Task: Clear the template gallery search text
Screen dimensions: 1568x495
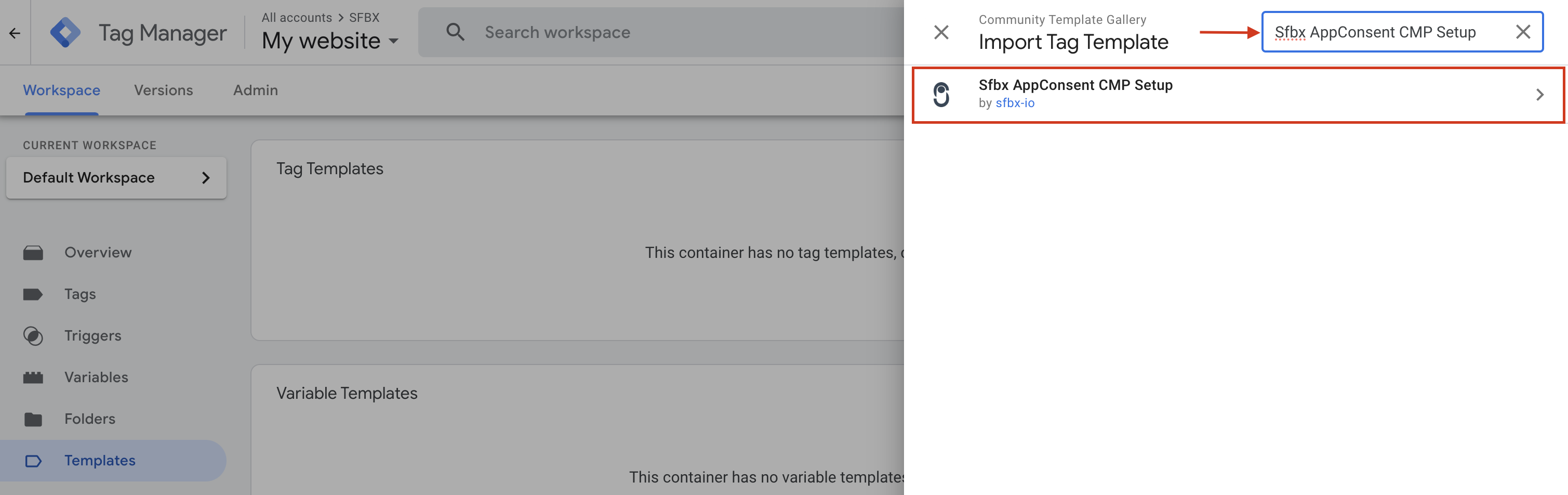Action: (x=1522, y=32)
